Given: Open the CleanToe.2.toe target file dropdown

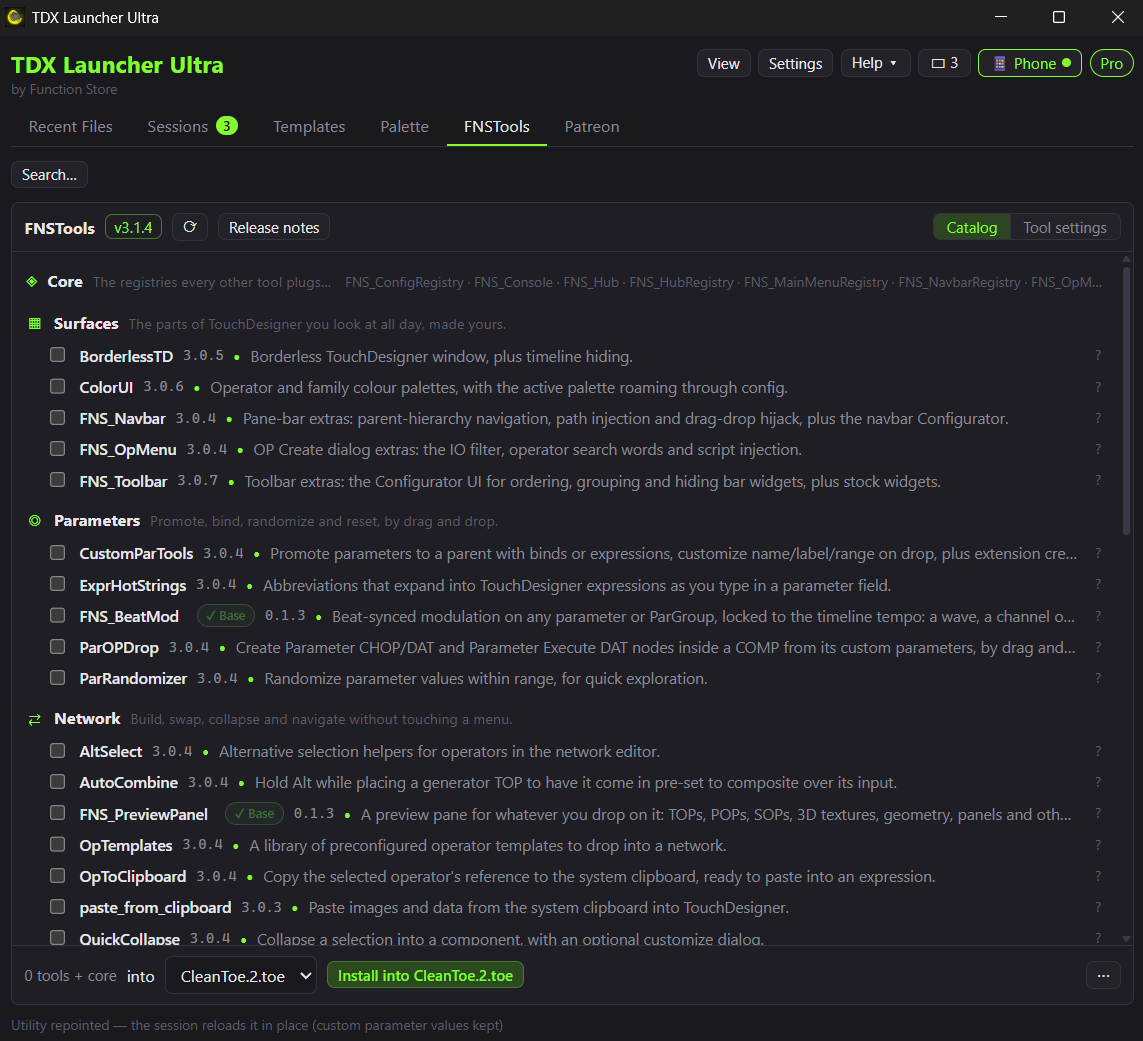Looking at the screenshot, I should tap(241, 975).
